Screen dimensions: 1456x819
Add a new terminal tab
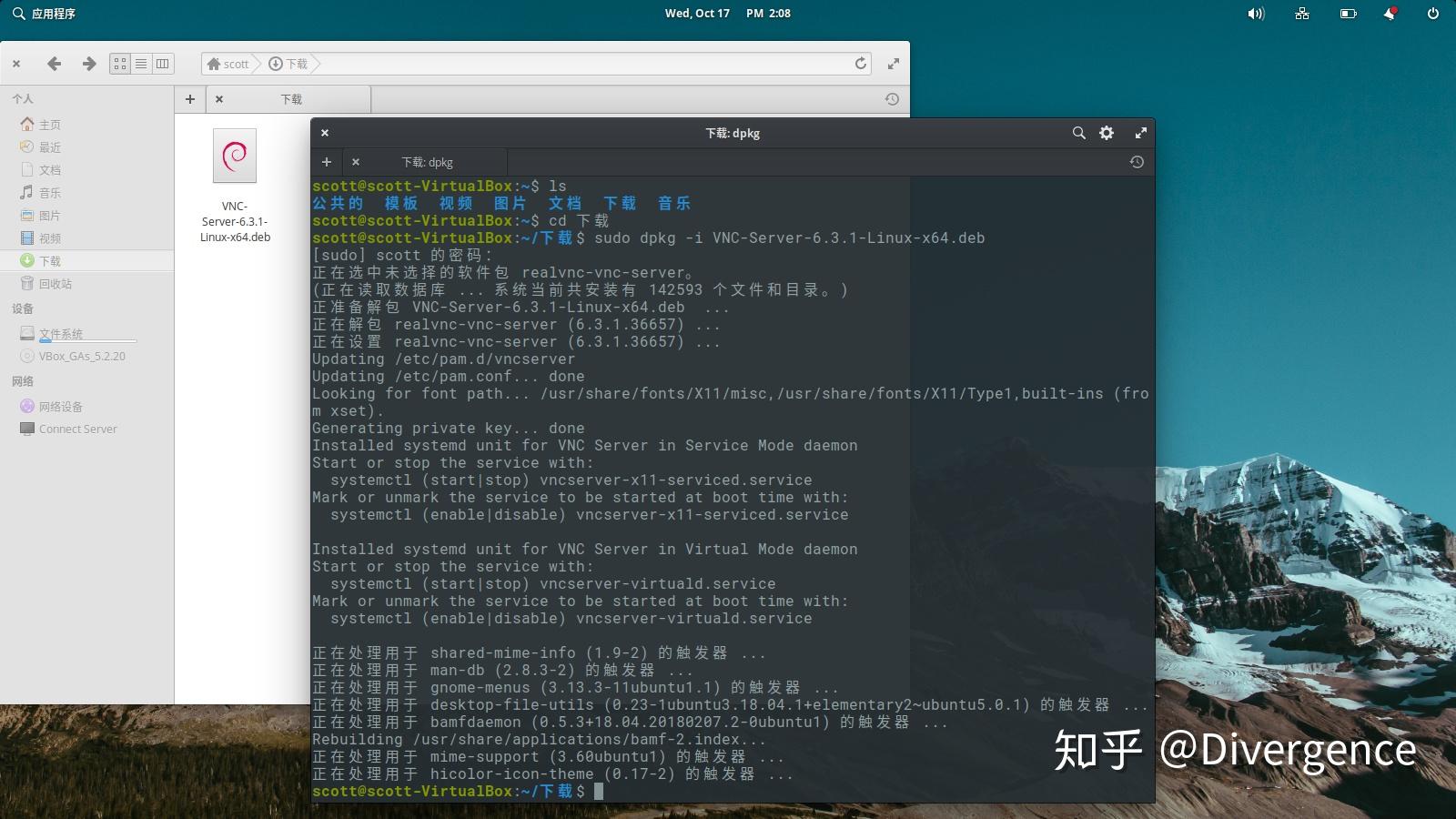[327, 162]
